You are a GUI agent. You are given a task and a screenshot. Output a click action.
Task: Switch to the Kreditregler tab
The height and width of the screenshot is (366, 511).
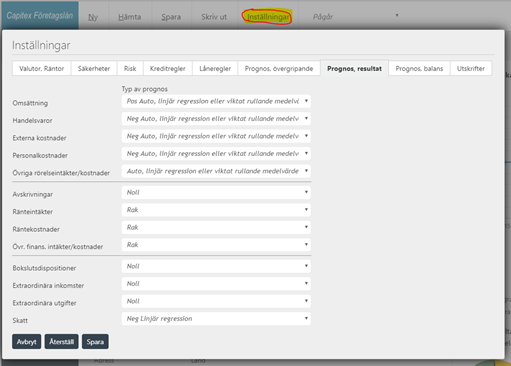click(x=168, y=68)
